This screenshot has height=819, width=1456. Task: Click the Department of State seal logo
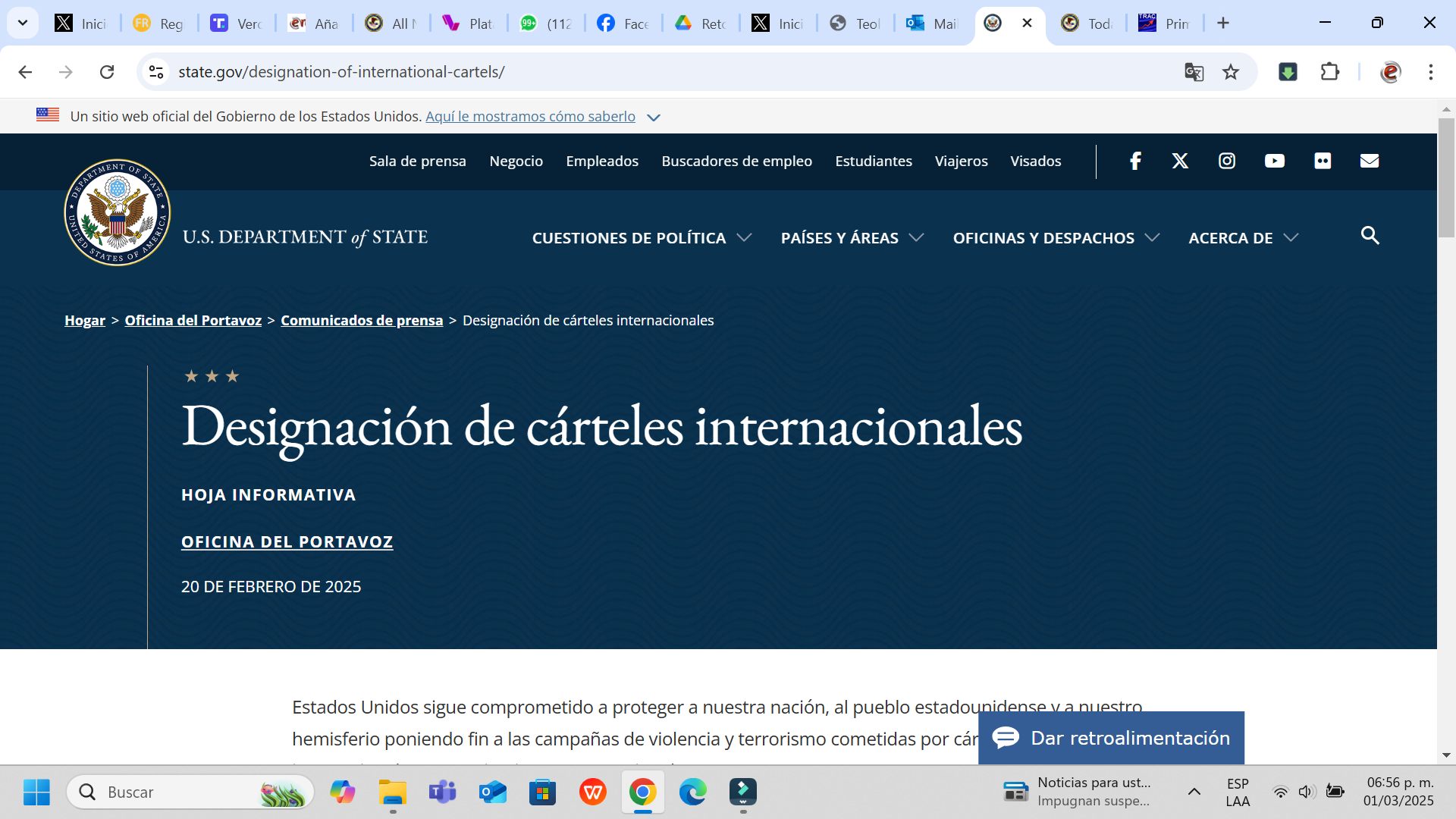click(118, 212)
